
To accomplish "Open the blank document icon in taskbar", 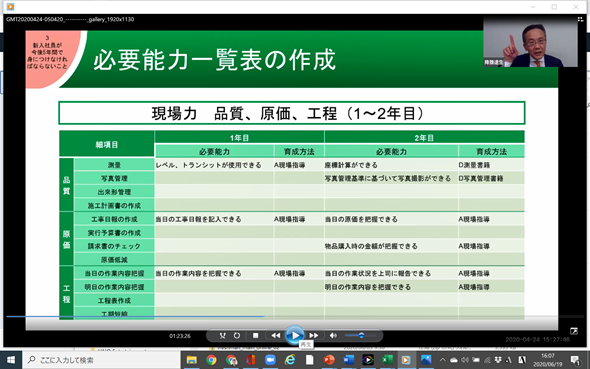I will pos(309,360).
